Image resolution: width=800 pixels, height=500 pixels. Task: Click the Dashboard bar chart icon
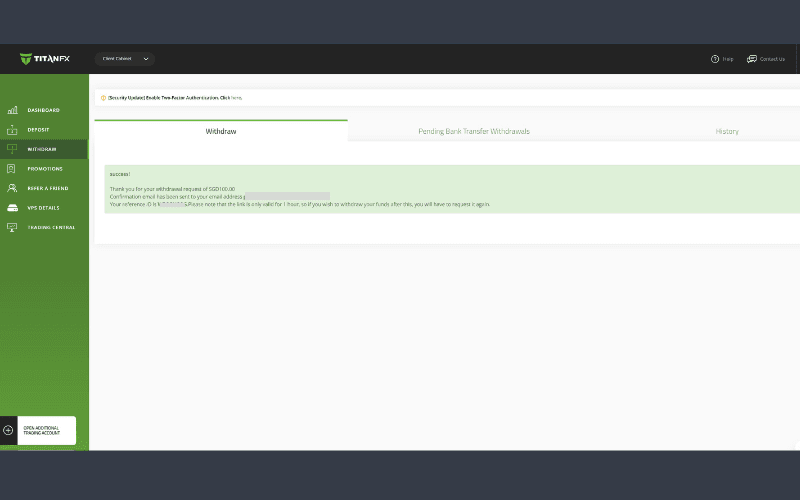tap(12, 110)
